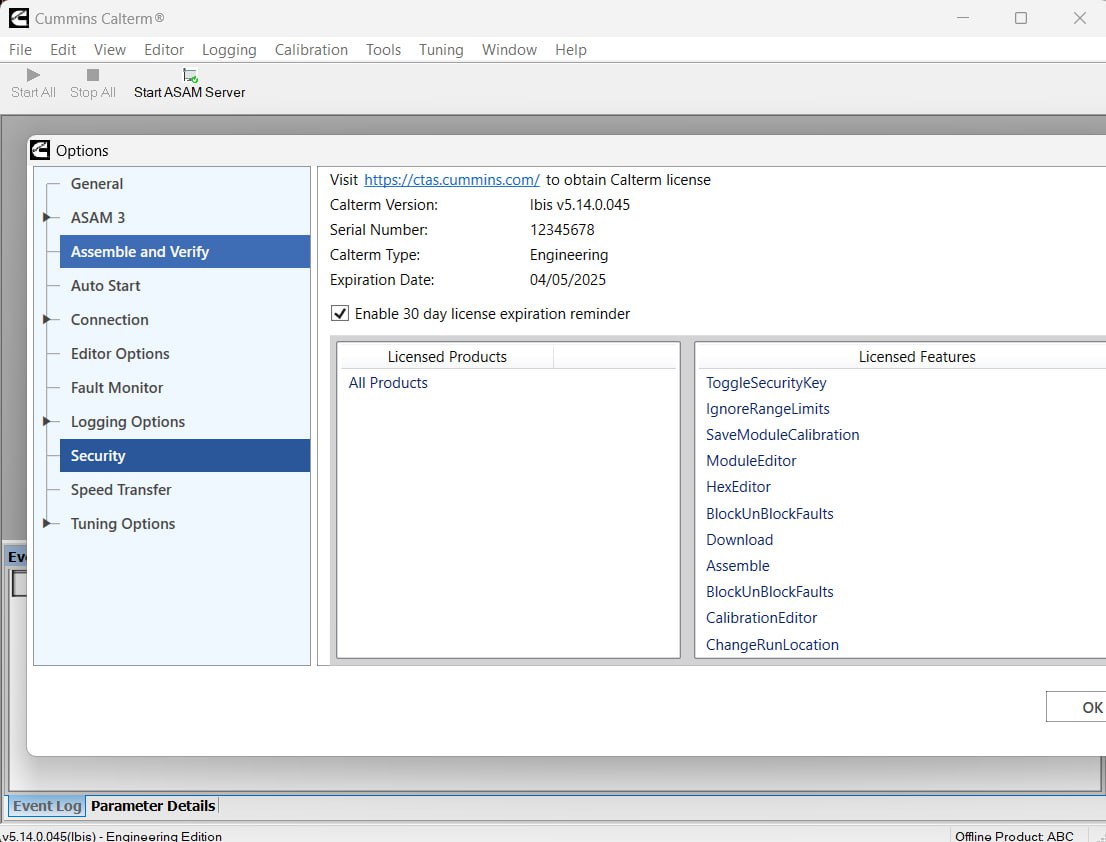The image size is (1106, 842).
Task: Select All Products in Licensed Products list
Action: 388,383
